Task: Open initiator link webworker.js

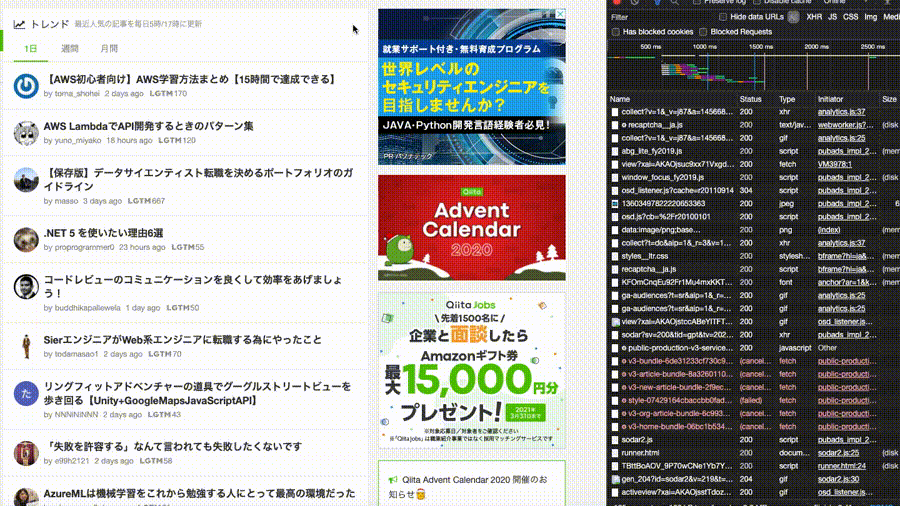Action: pyautogui.click(x=845, y=125)
